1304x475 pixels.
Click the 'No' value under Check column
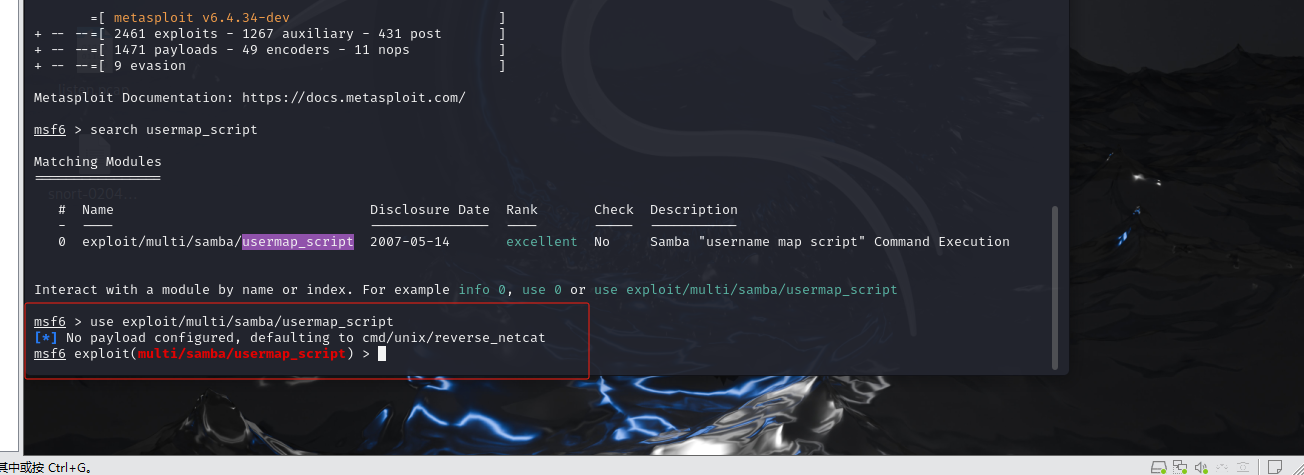click(x=602, y=242)
